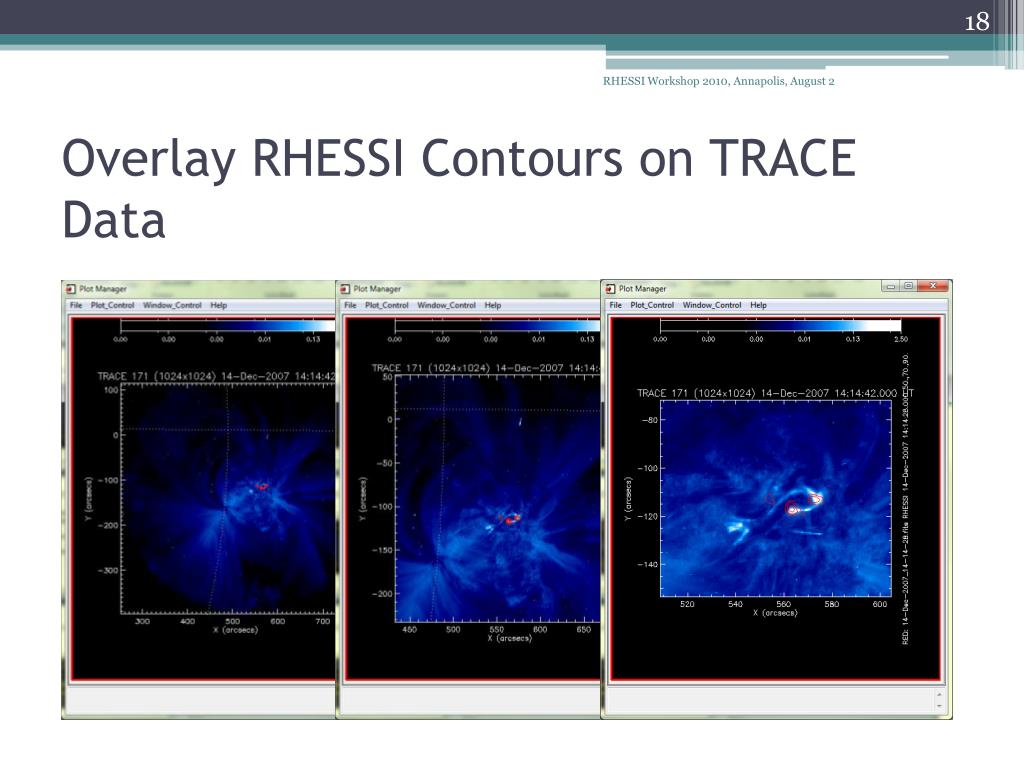The width and height of the screenshot is (1024, 768).
Task: Click the 'RHESSI Workshop 2010, Annapolis, August 2' header
Action: (x=718, y=82)
